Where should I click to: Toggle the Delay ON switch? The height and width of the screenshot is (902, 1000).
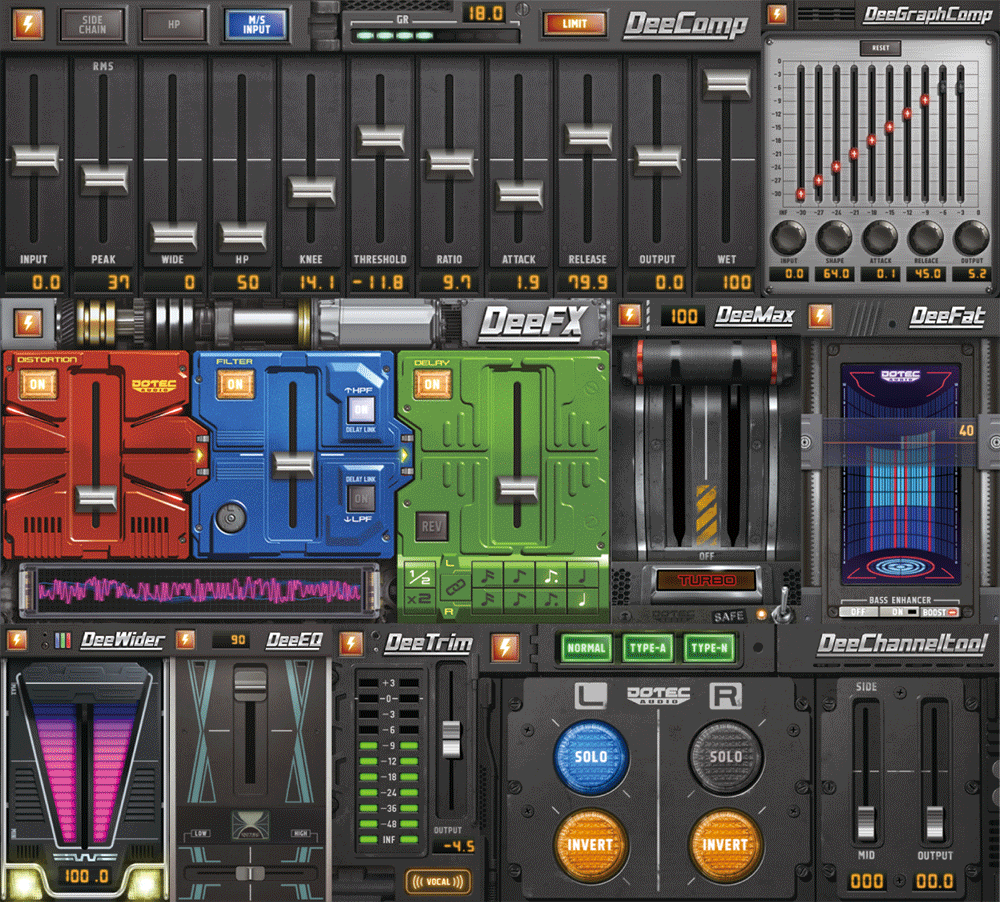point(432,384)
